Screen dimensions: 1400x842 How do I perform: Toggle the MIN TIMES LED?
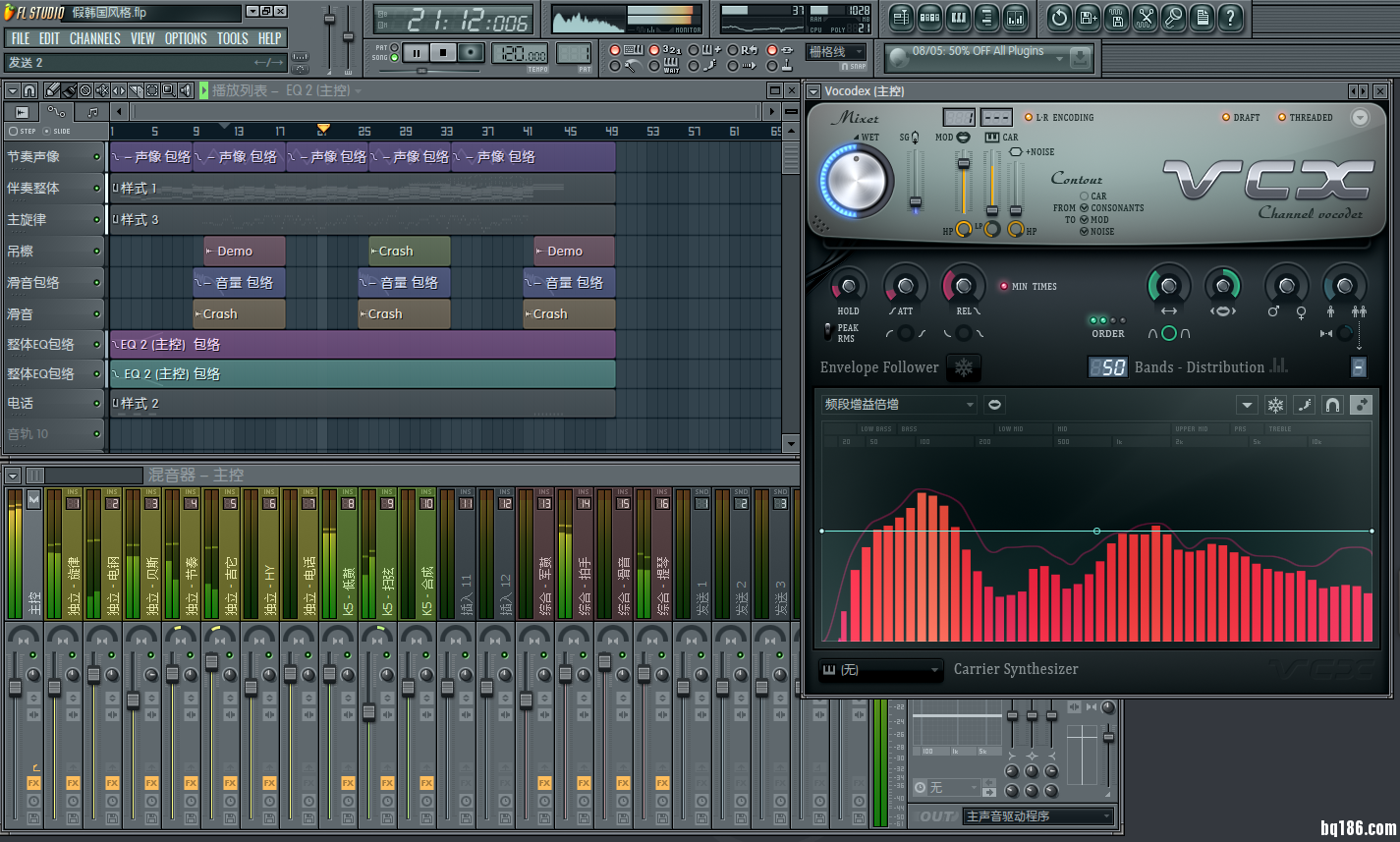pyautogui.click(x=1004, y=286)
